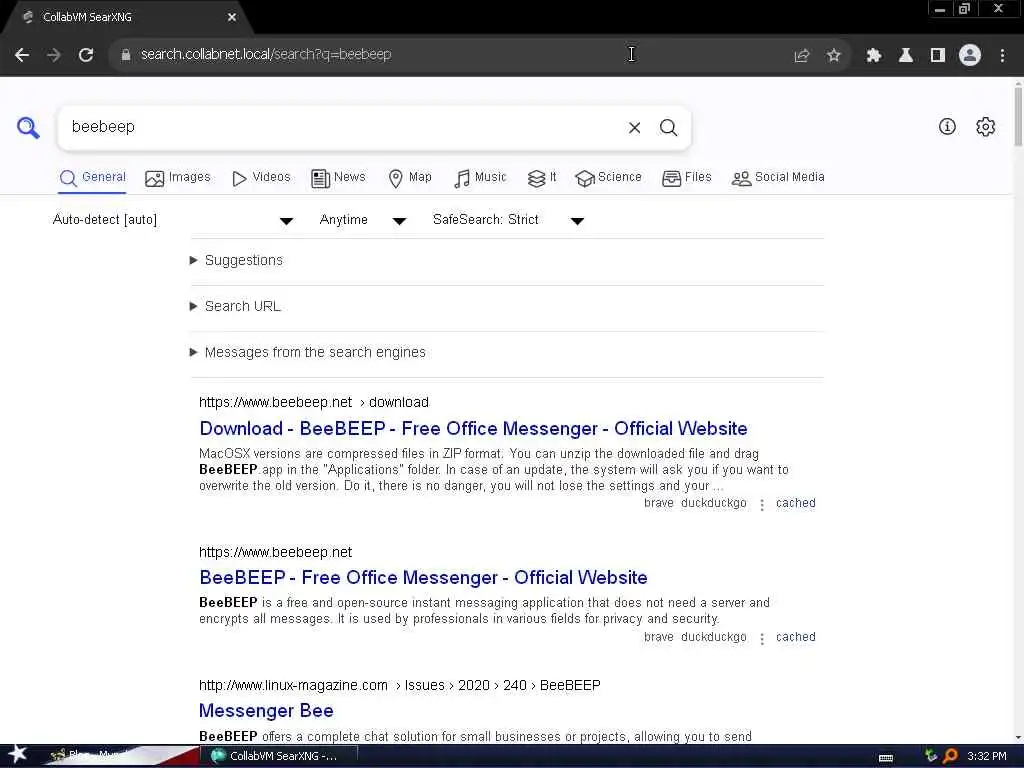Submit the search with the magnifier button
Image resolution: width=1024 pixels, height=768 pixels.
[668, 127]
